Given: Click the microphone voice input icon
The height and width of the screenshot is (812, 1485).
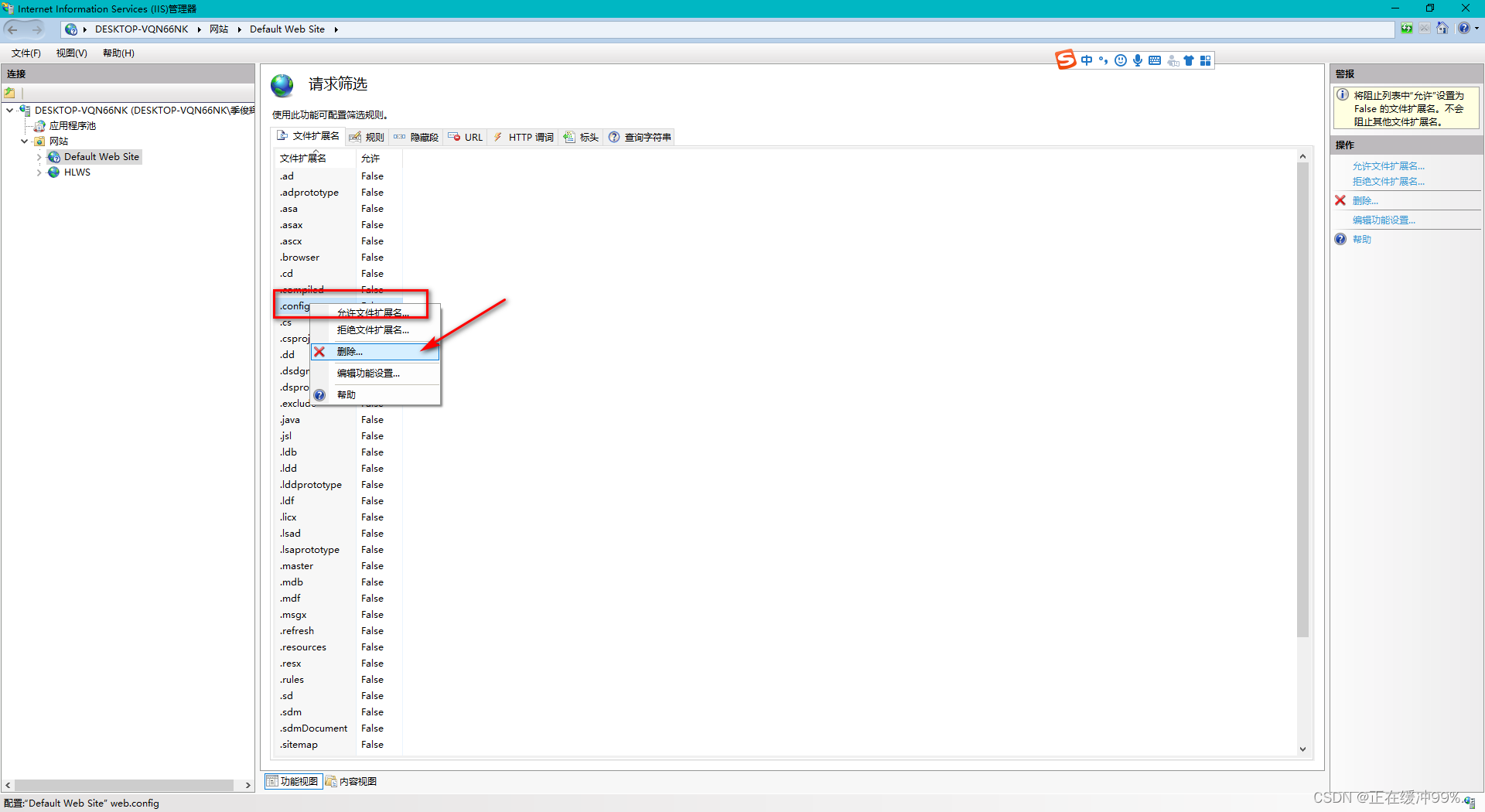Looking at the screenshot, I should click(1138, 60).
